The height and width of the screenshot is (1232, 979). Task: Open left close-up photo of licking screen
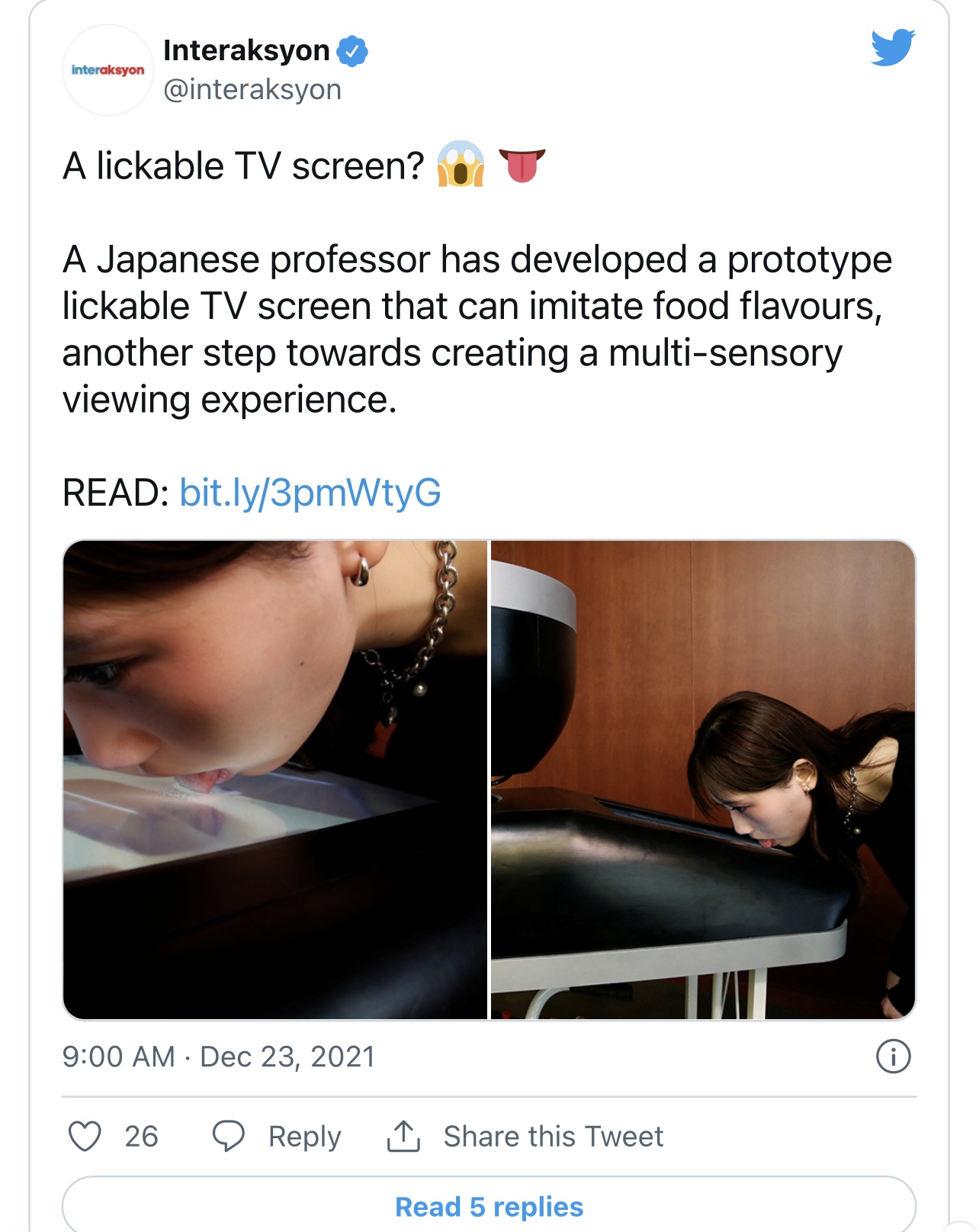pos(275,780)
